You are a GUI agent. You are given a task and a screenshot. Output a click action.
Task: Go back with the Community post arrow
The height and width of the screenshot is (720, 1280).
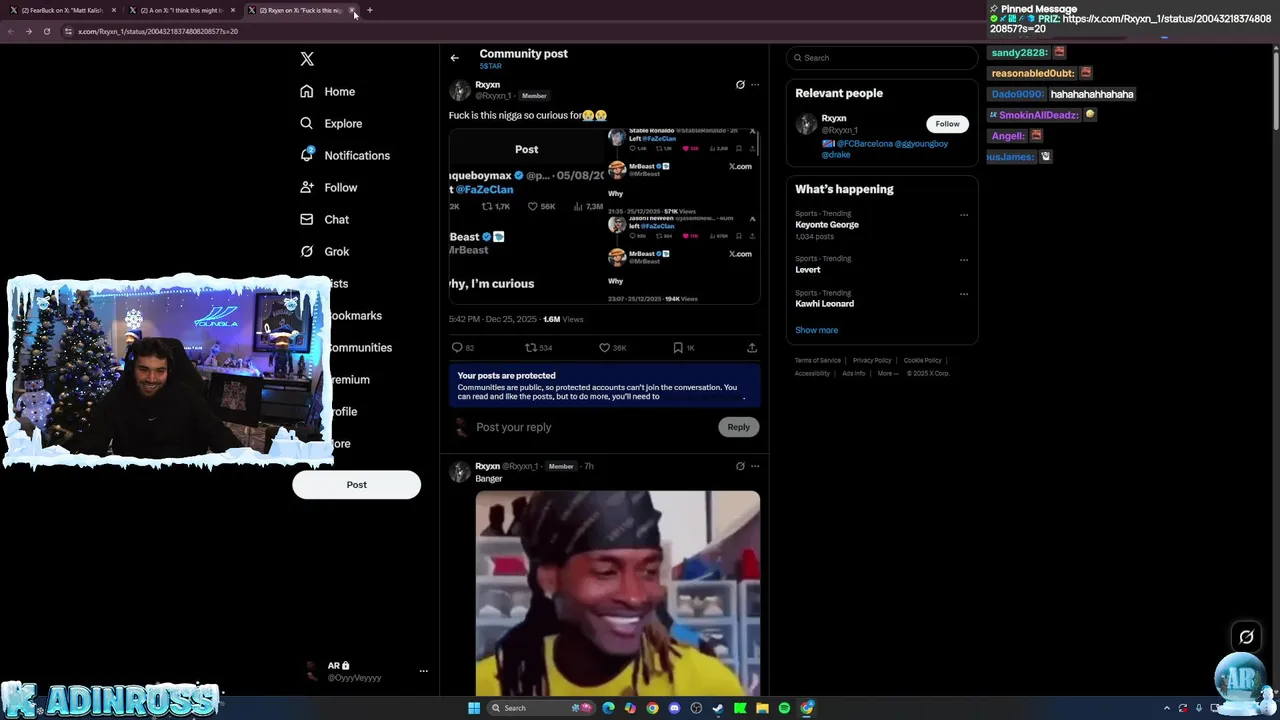pyautogui.click(x=454, y=58)
